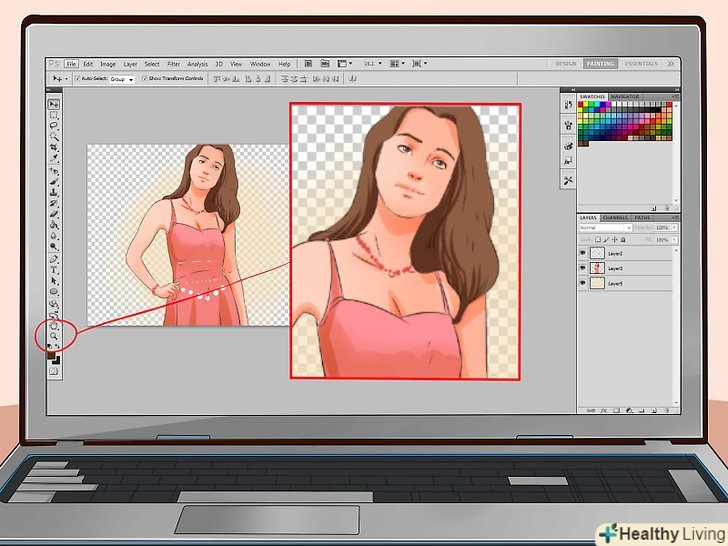728x546 pixels.
Task: Toggle the Auto-Select checkbox
Action: click(76, 78)
